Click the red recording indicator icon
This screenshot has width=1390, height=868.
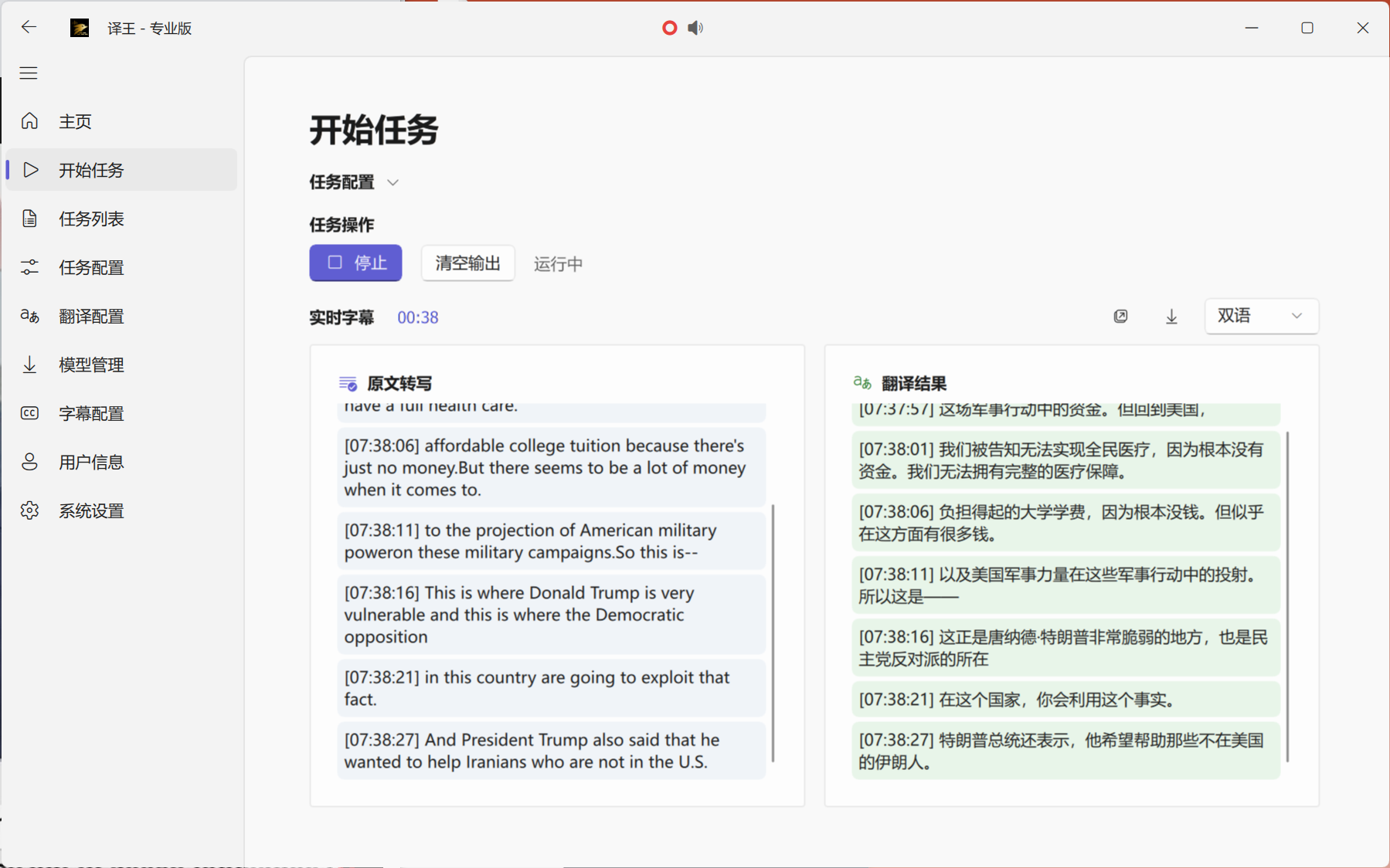coord(669,28)
